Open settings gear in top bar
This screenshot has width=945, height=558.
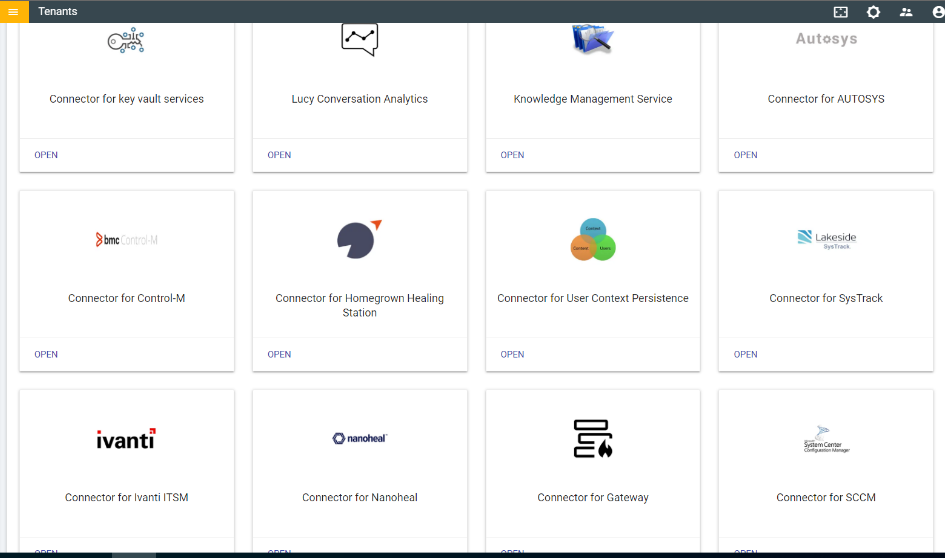point(873,11)
